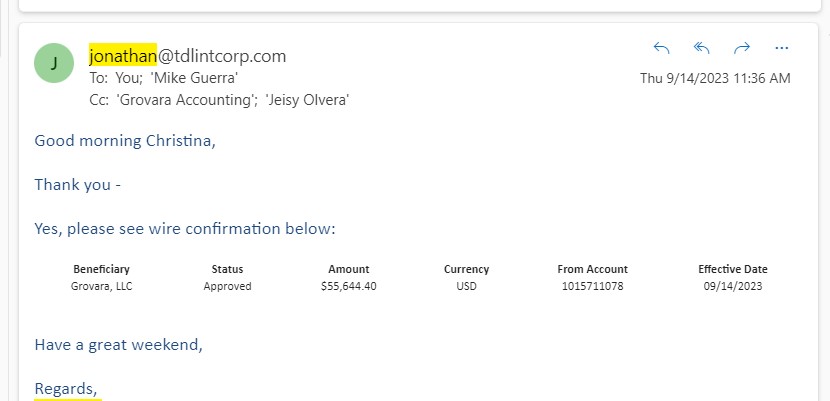Click the Forward arrow icon

[x=742, y=48]
